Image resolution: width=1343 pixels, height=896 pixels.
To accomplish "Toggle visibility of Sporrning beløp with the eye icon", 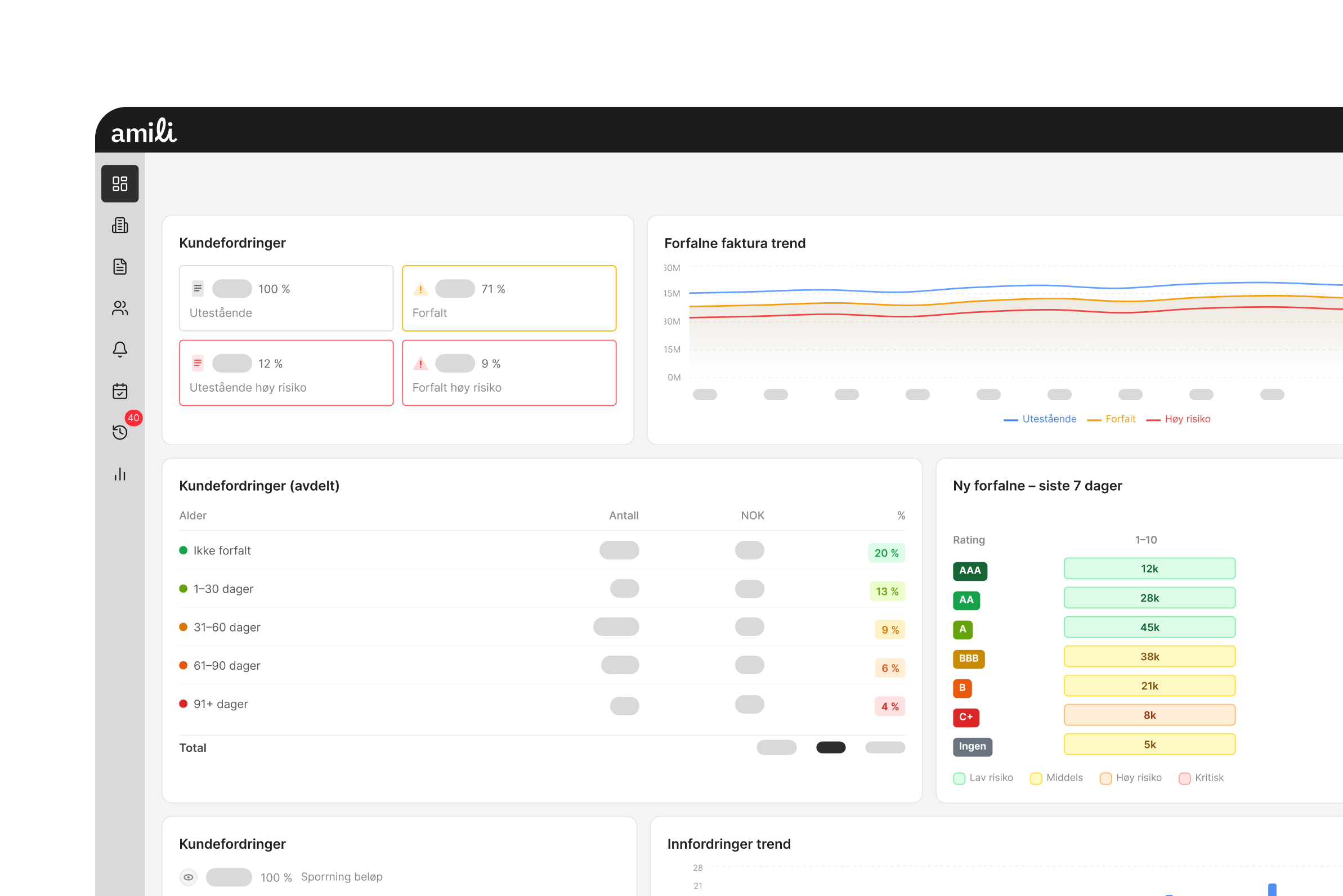I will 189,877.
